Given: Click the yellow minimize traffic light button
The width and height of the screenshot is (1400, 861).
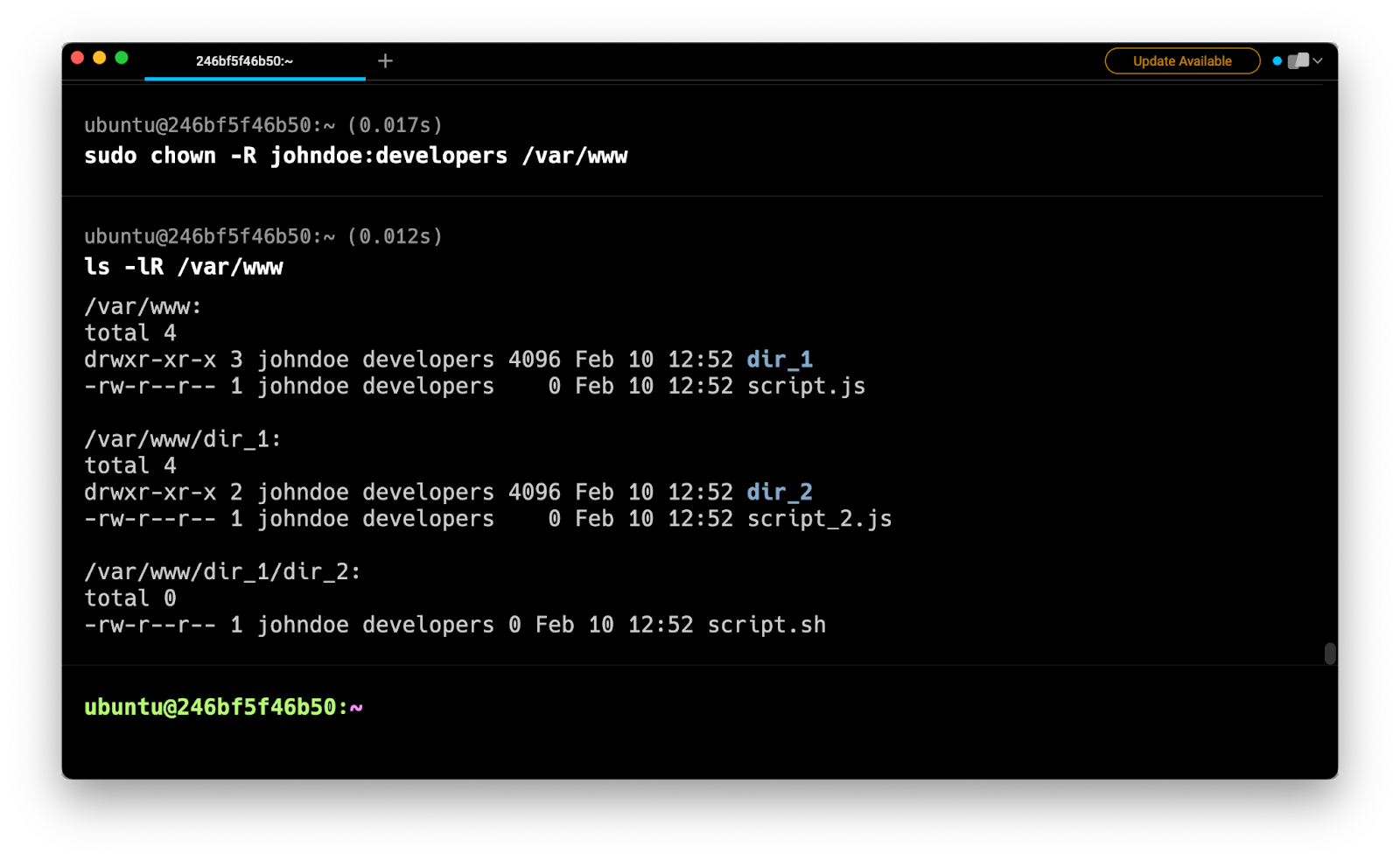Looking at the screenshot, I should (x=99, y=56).
